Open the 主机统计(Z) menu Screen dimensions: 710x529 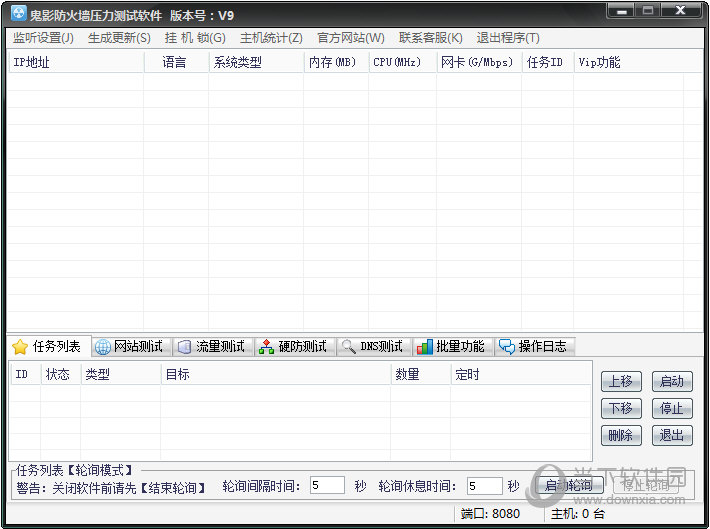tap(271, 38)
